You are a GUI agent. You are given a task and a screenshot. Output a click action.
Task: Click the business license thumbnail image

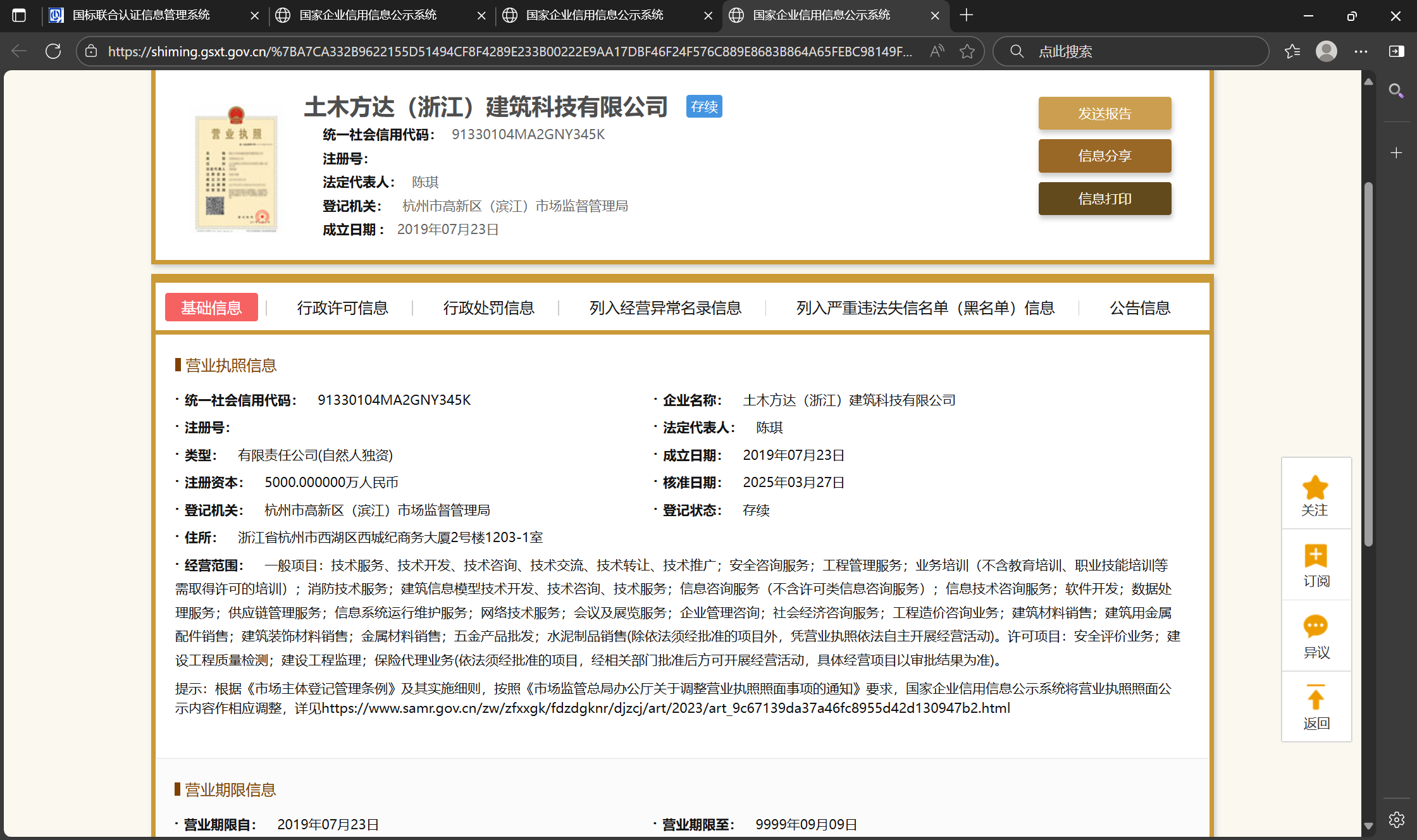(236, 170)
